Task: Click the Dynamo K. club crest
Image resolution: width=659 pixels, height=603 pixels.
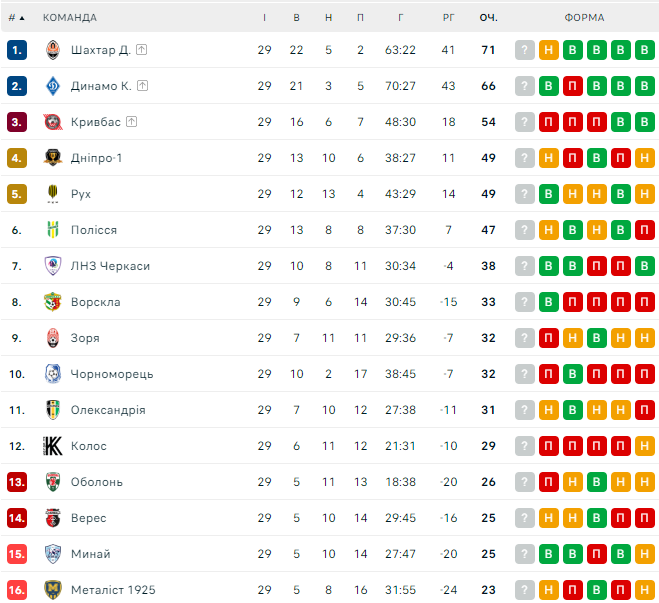Action: [53, 86]
